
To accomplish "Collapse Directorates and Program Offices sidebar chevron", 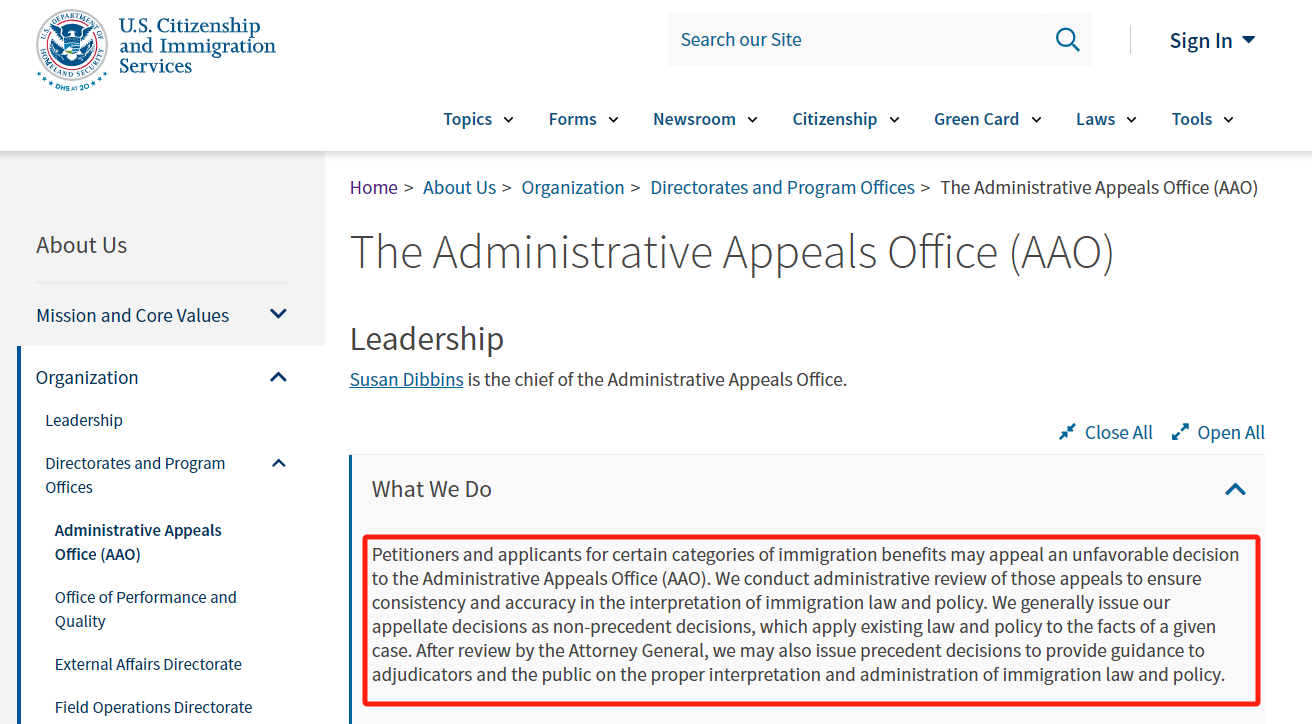I will tap(279, 463).
